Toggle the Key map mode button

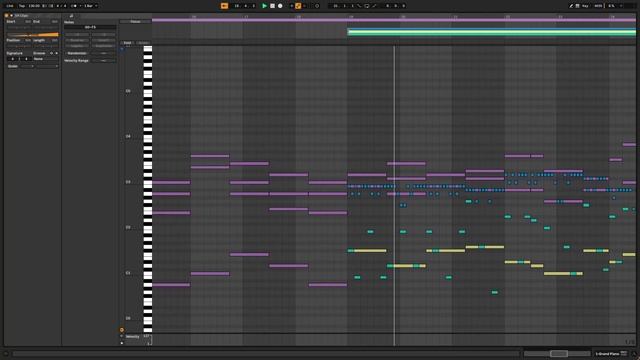click(x=586, y=6)
